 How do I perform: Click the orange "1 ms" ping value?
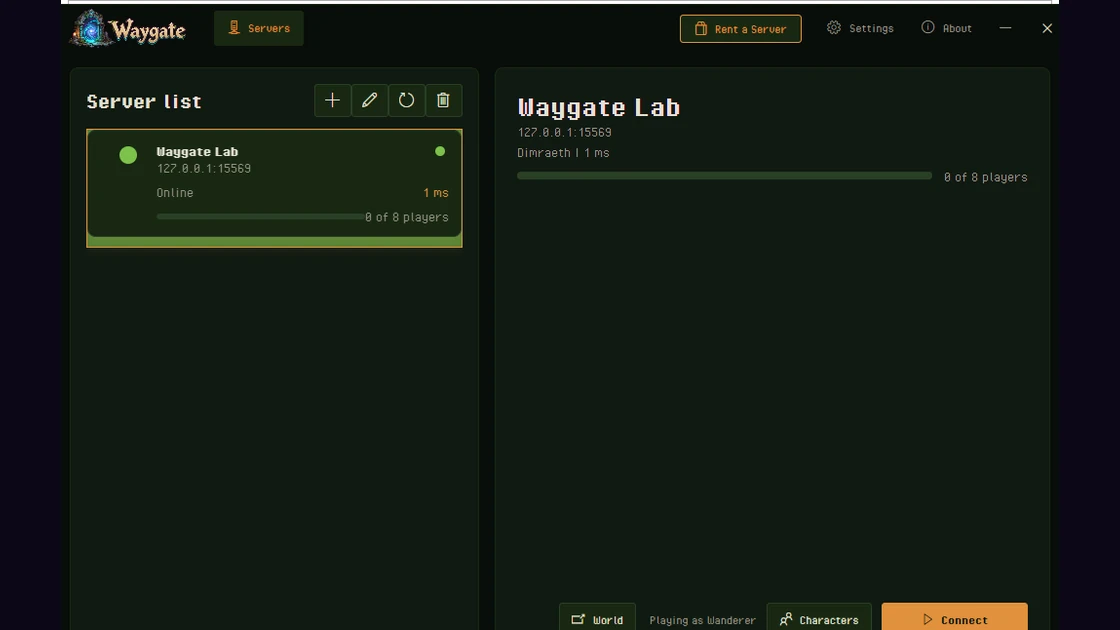[436, 193]
